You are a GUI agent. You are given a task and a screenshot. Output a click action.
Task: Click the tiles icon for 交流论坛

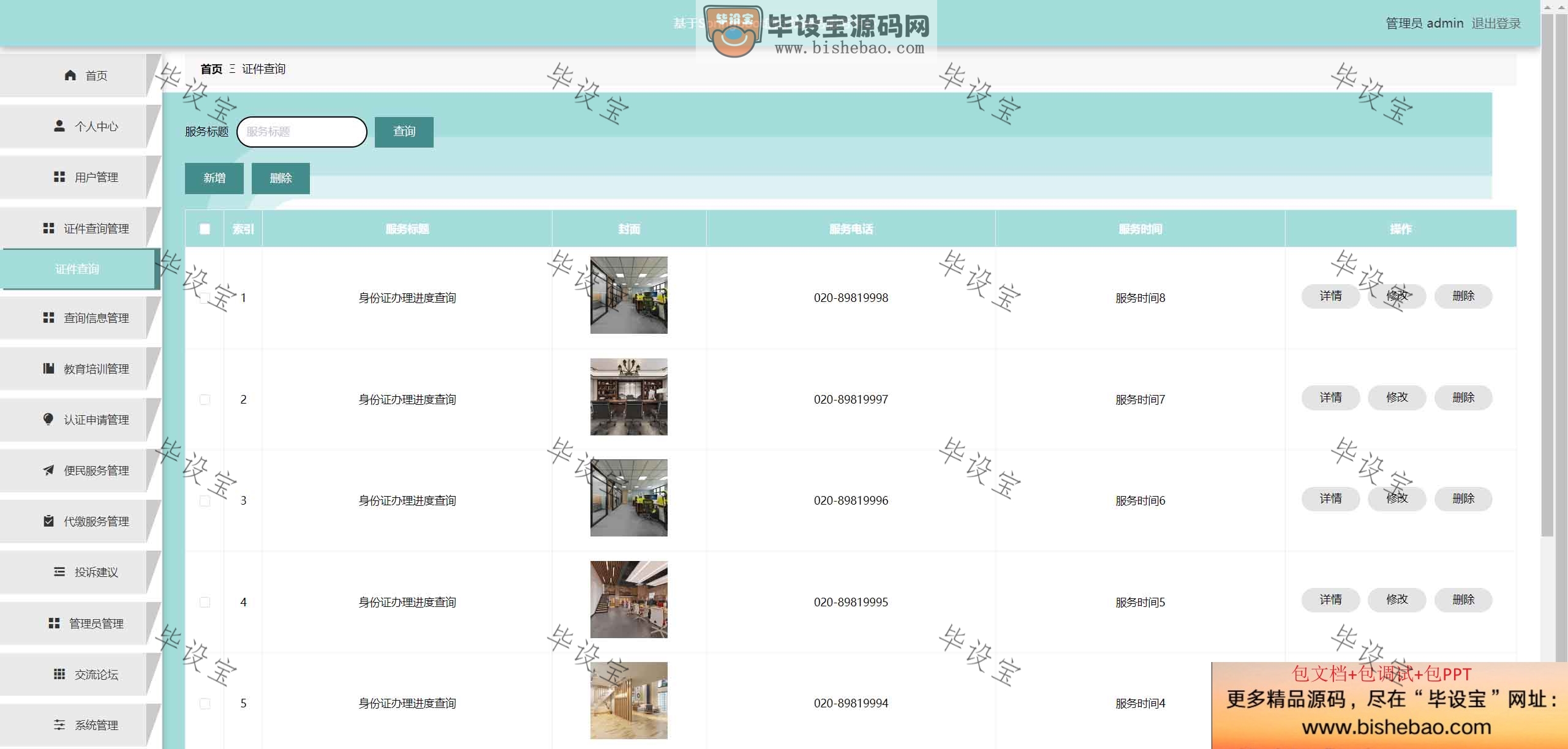tap(59, 674)
